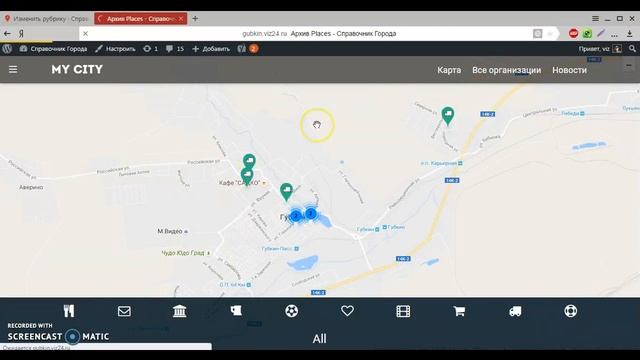Click the Кафе САДКО map label

[239, 183]
